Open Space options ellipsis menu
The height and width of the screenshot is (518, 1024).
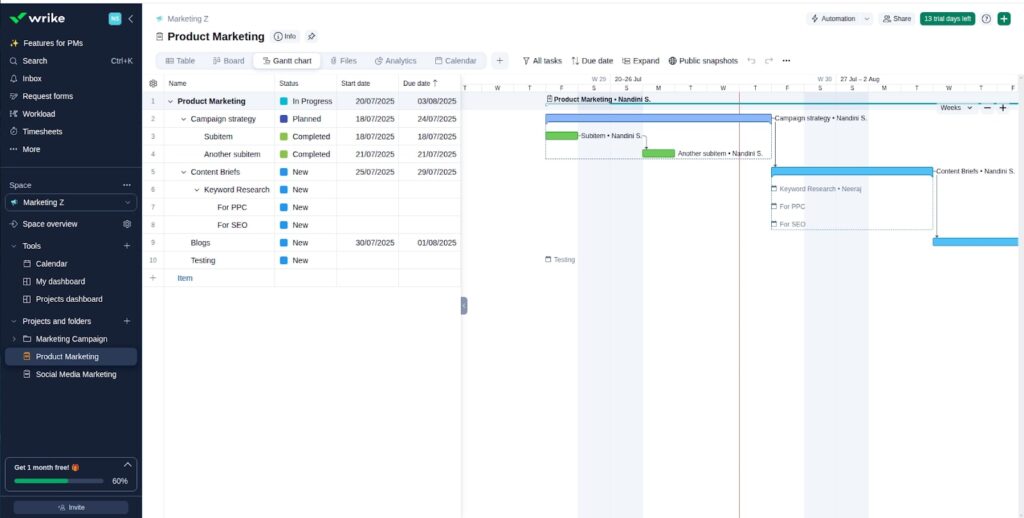point(127,186)
